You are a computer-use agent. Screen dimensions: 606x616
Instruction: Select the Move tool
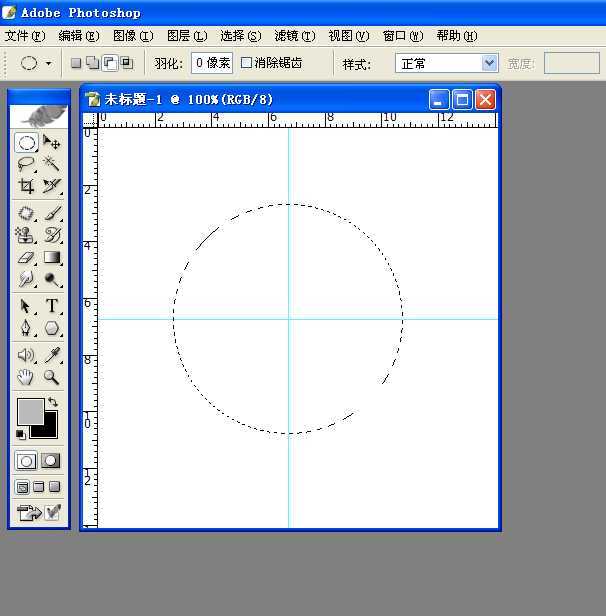pos(52,143)
